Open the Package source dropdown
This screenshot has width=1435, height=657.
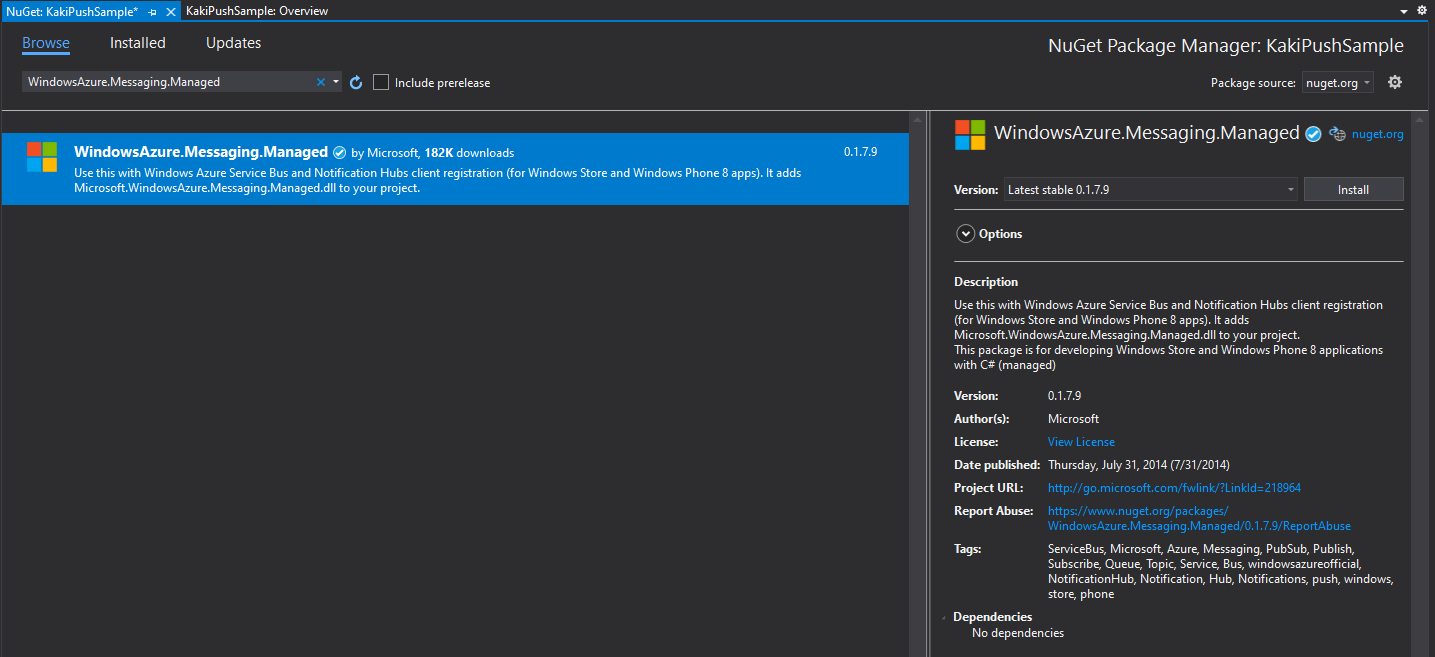[x=1338, y=83]
